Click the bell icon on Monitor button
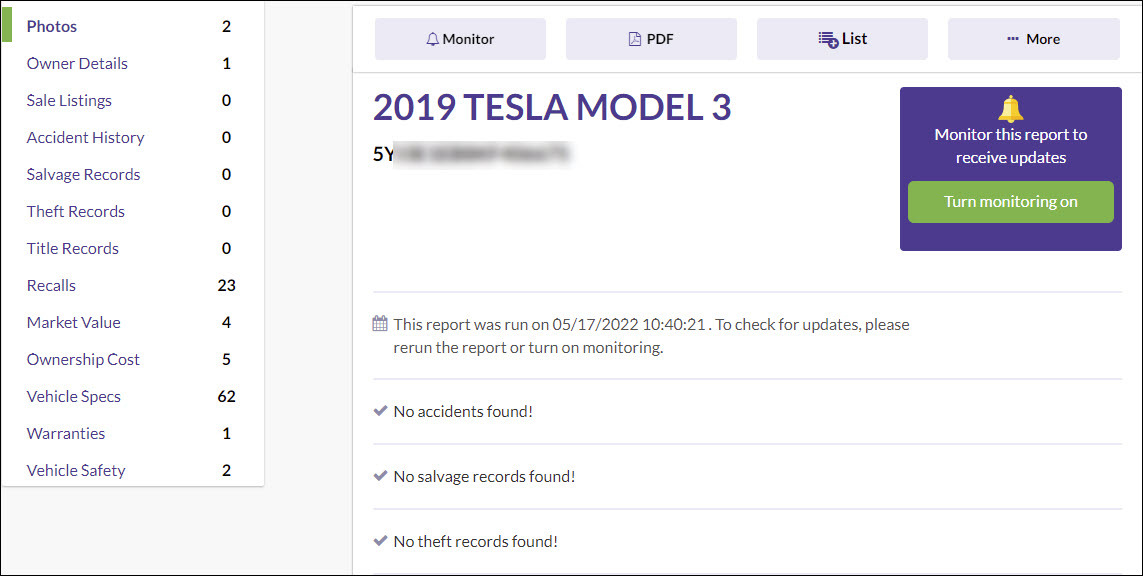The image size is (1143, 576). [x=433, y=39]
